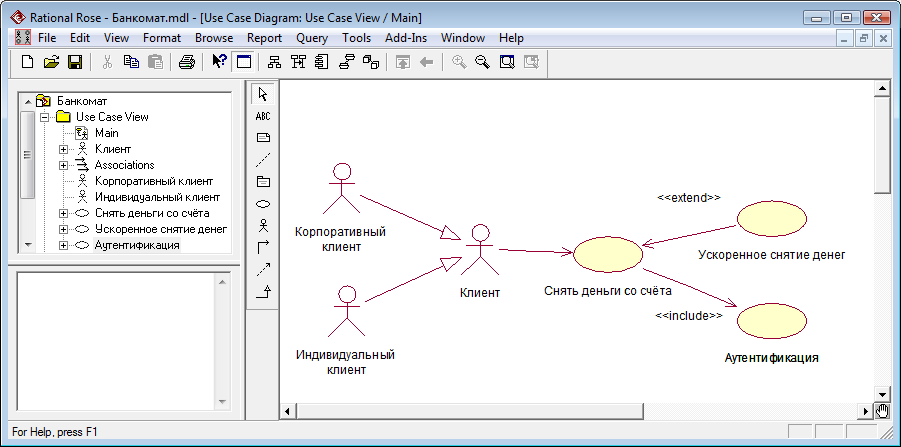Open the Tools menu
Viewport: 901px width, 447px height.
coord(356,38)
